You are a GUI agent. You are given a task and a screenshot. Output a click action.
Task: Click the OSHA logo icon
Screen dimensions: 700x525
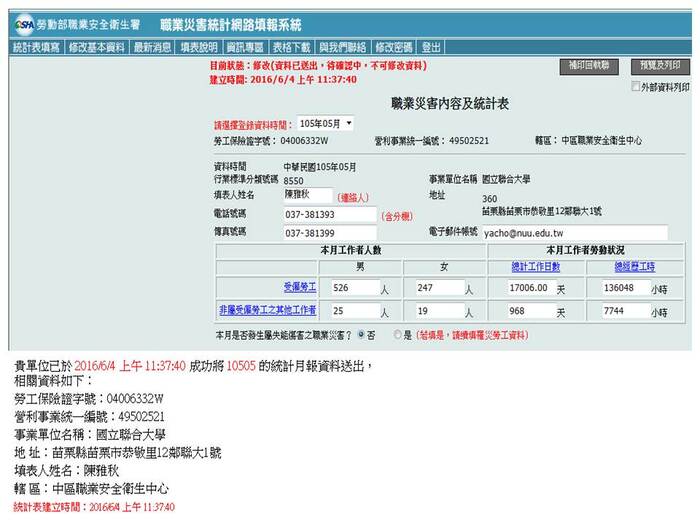24,25
